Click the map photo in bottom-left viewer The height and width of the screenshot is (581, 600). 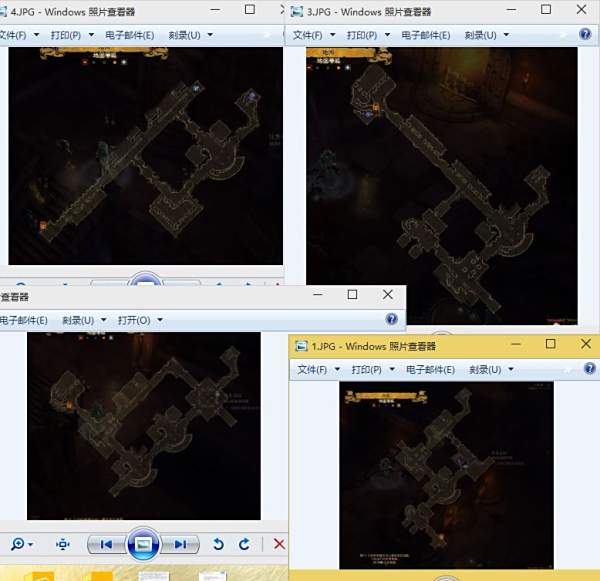click(143, 426)
